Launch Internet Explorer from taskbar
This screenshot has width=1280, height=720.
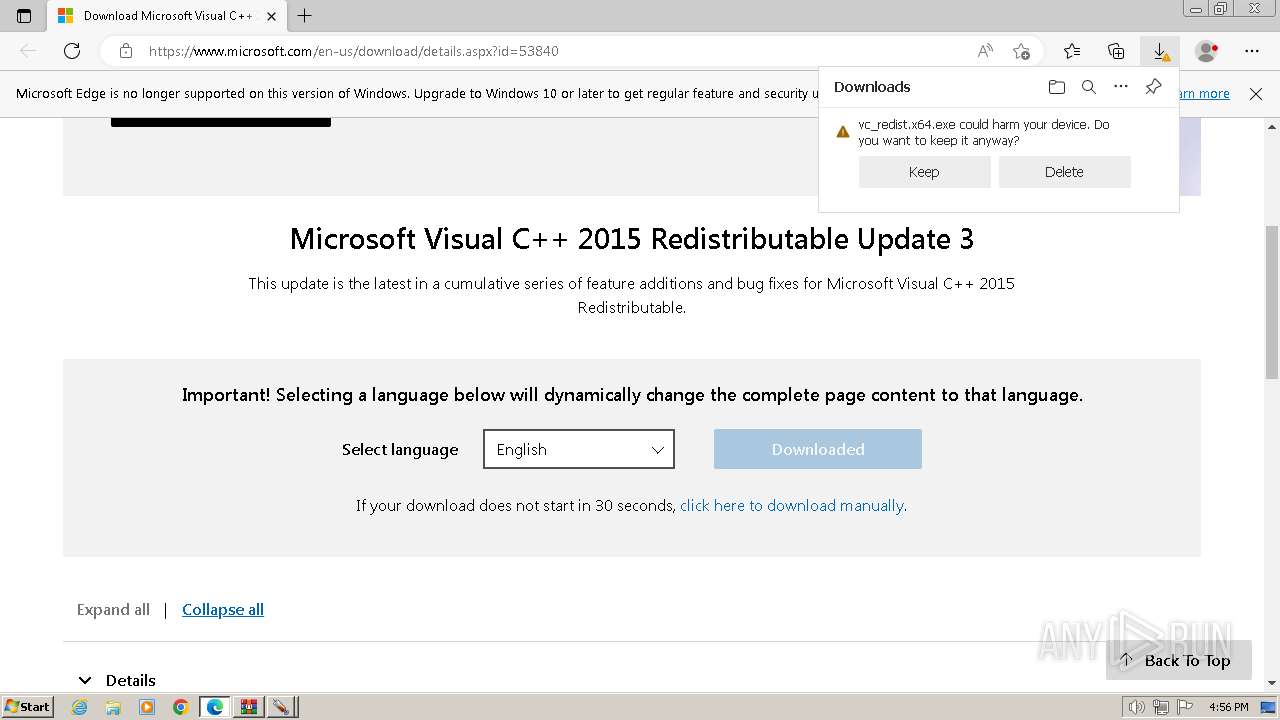tap(79, 707)
